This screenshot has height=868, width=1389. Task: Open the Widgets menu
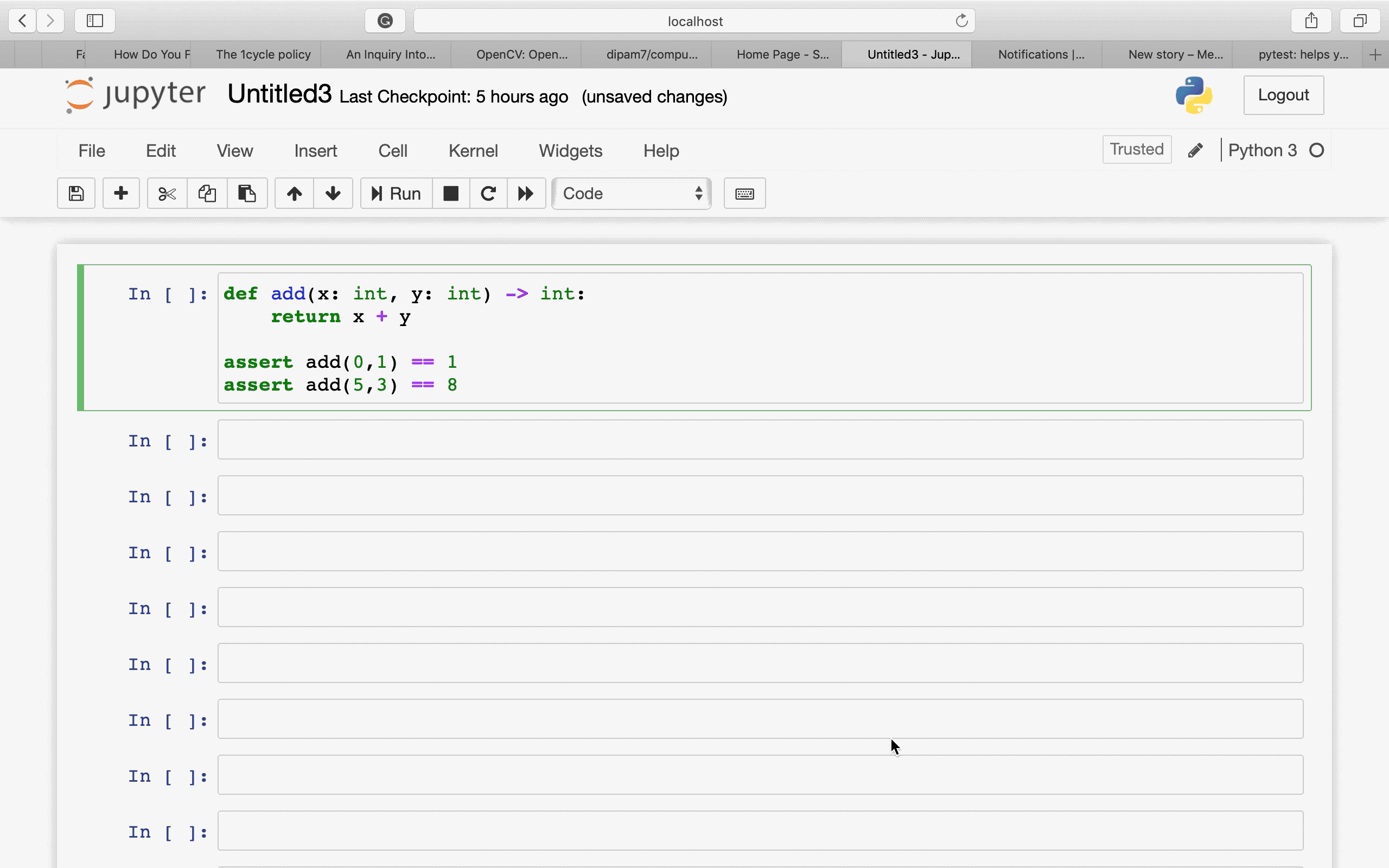[570, 150]
